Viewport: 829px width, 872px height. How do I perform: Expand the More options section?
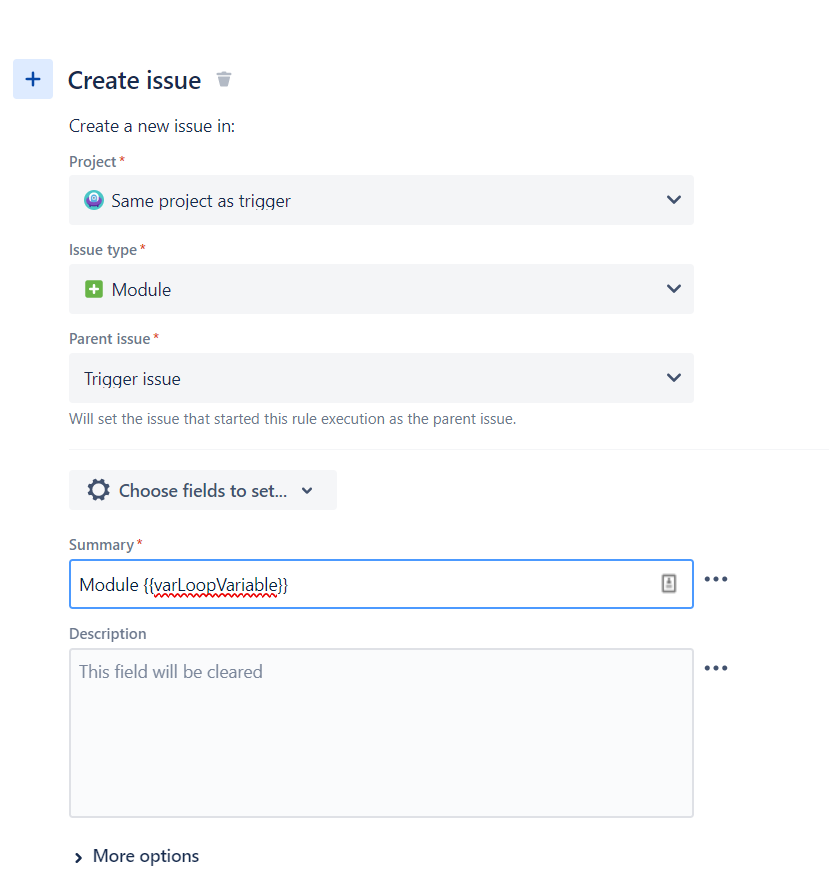[x=137, y=856]
